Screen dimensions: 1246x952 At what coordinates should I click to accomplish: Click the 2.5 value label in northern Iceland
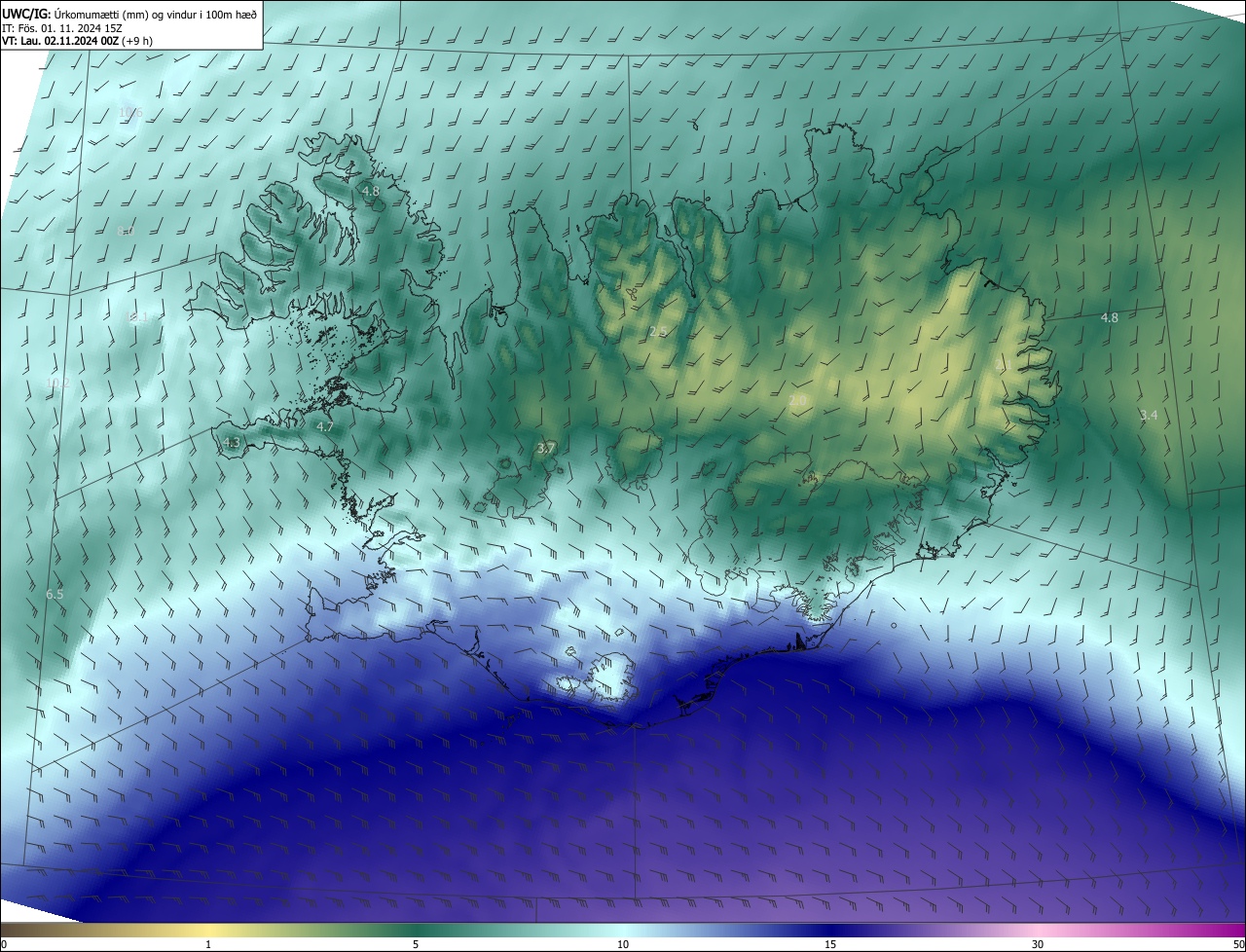tap(658, 332)
